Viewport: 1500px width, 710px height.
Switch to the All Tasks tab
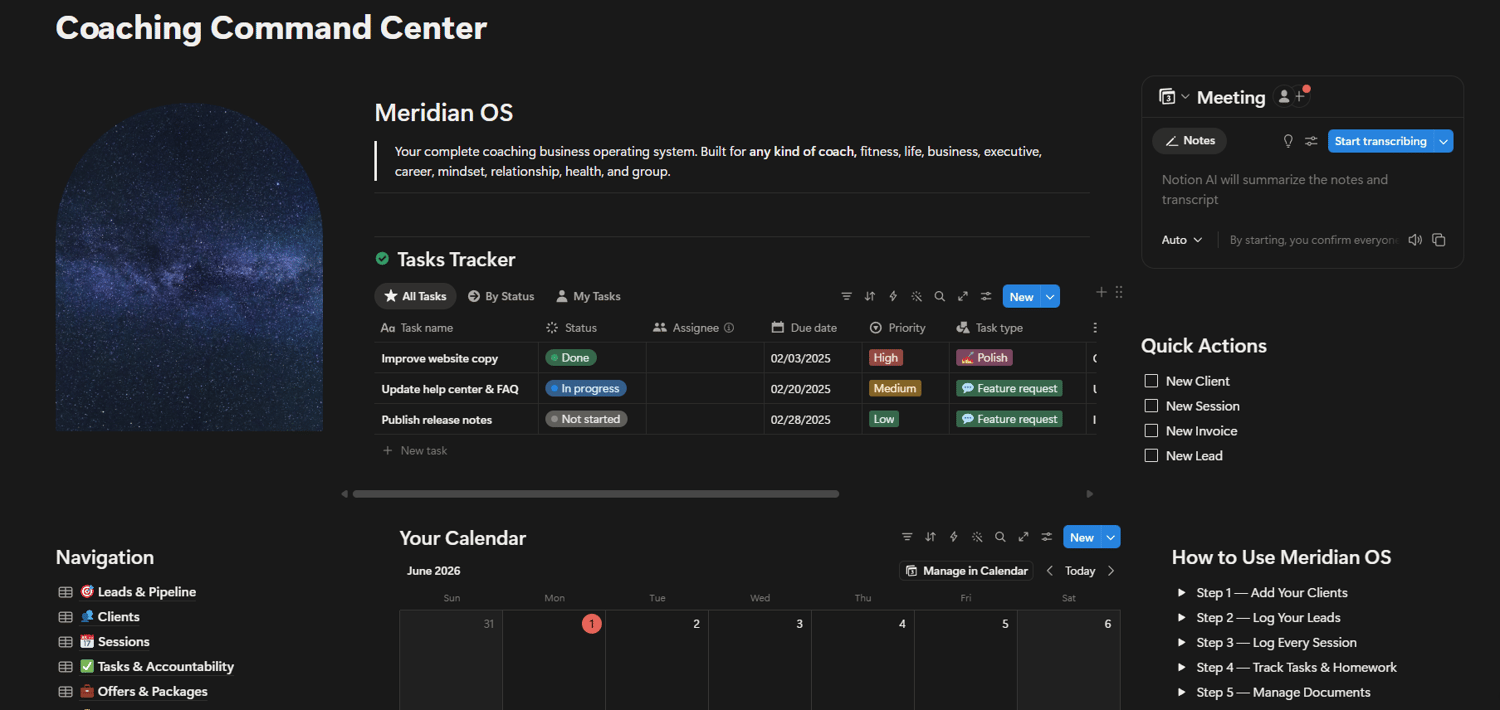pos(415,296)
